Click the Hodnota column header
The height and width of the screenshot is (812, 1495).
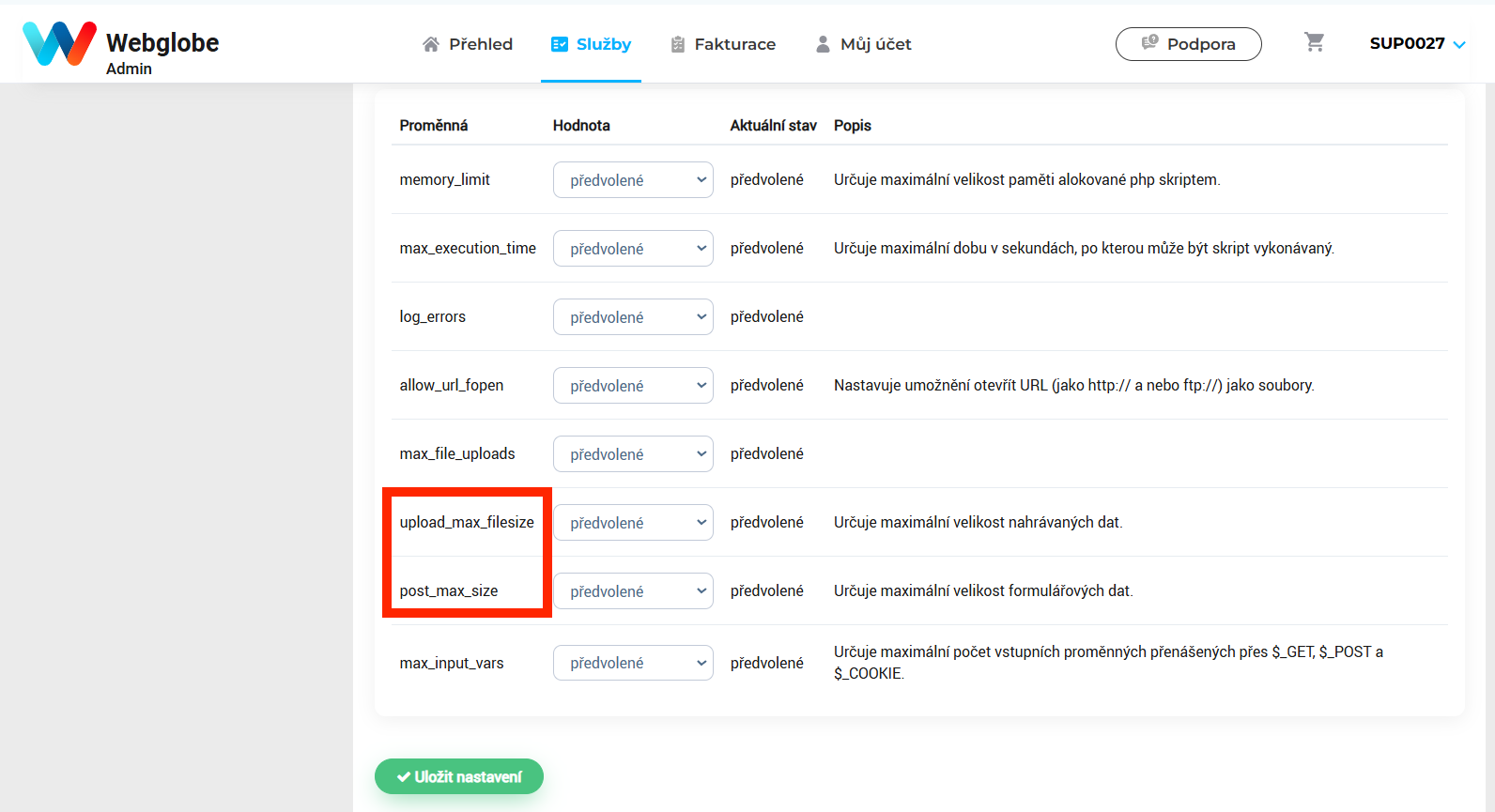[x=581, y=126]
